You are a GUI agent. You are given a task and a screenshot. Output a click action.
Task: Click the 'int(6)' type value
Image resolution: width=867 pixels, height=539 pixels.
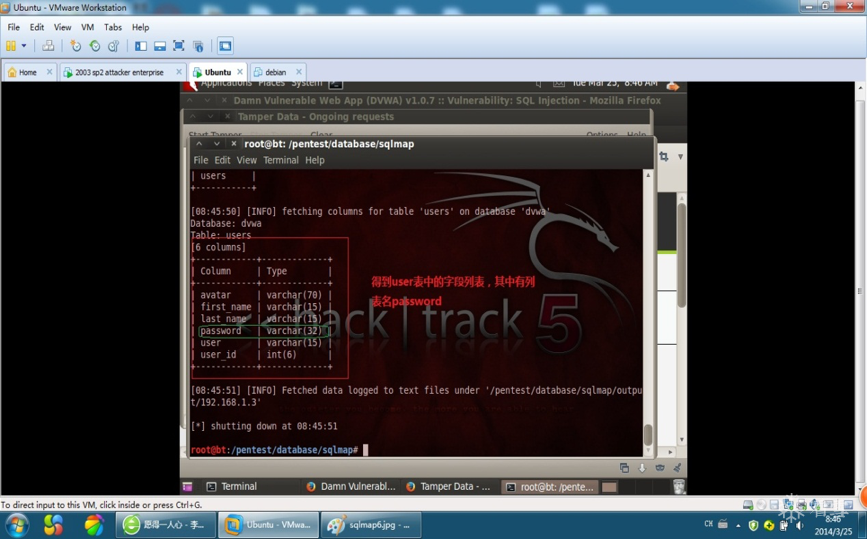coord(281,354)
